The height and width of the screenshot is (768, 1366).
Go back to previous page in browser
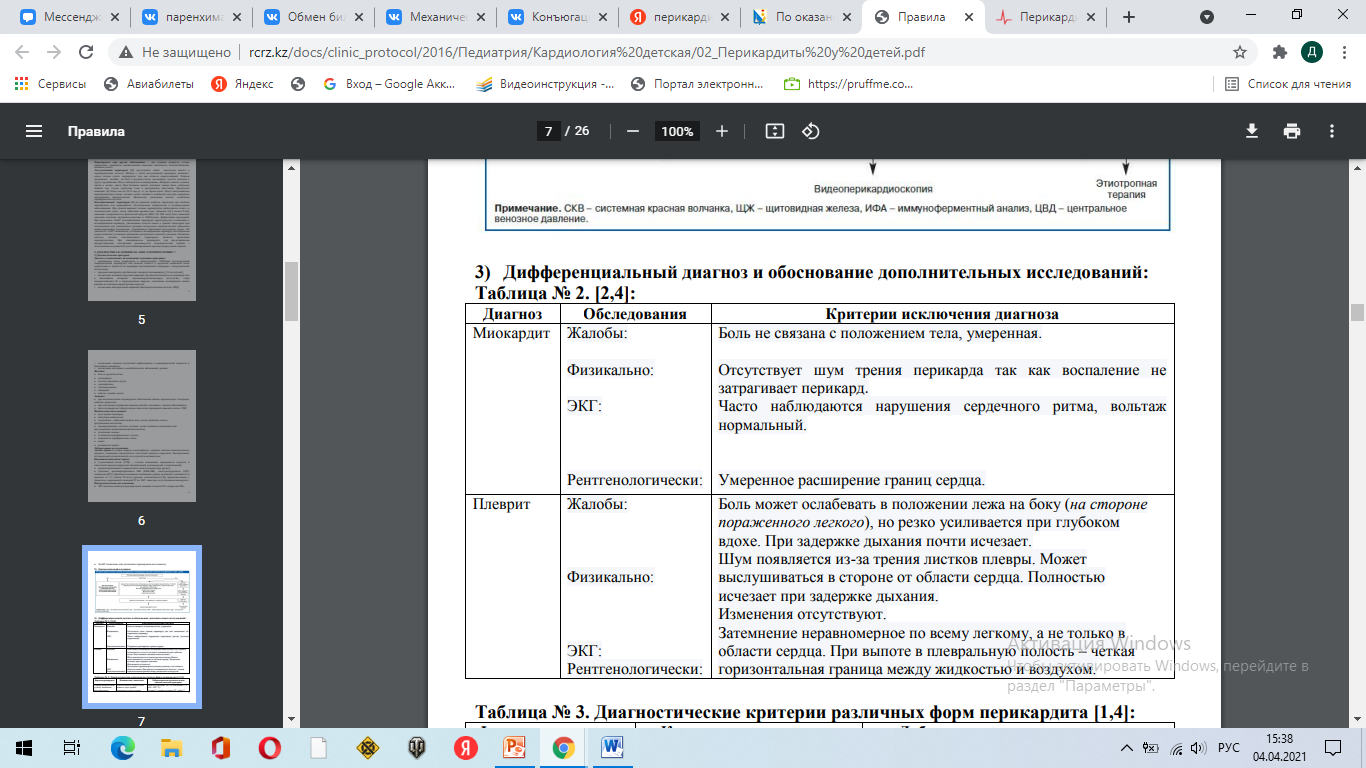[x=22, y=52]
